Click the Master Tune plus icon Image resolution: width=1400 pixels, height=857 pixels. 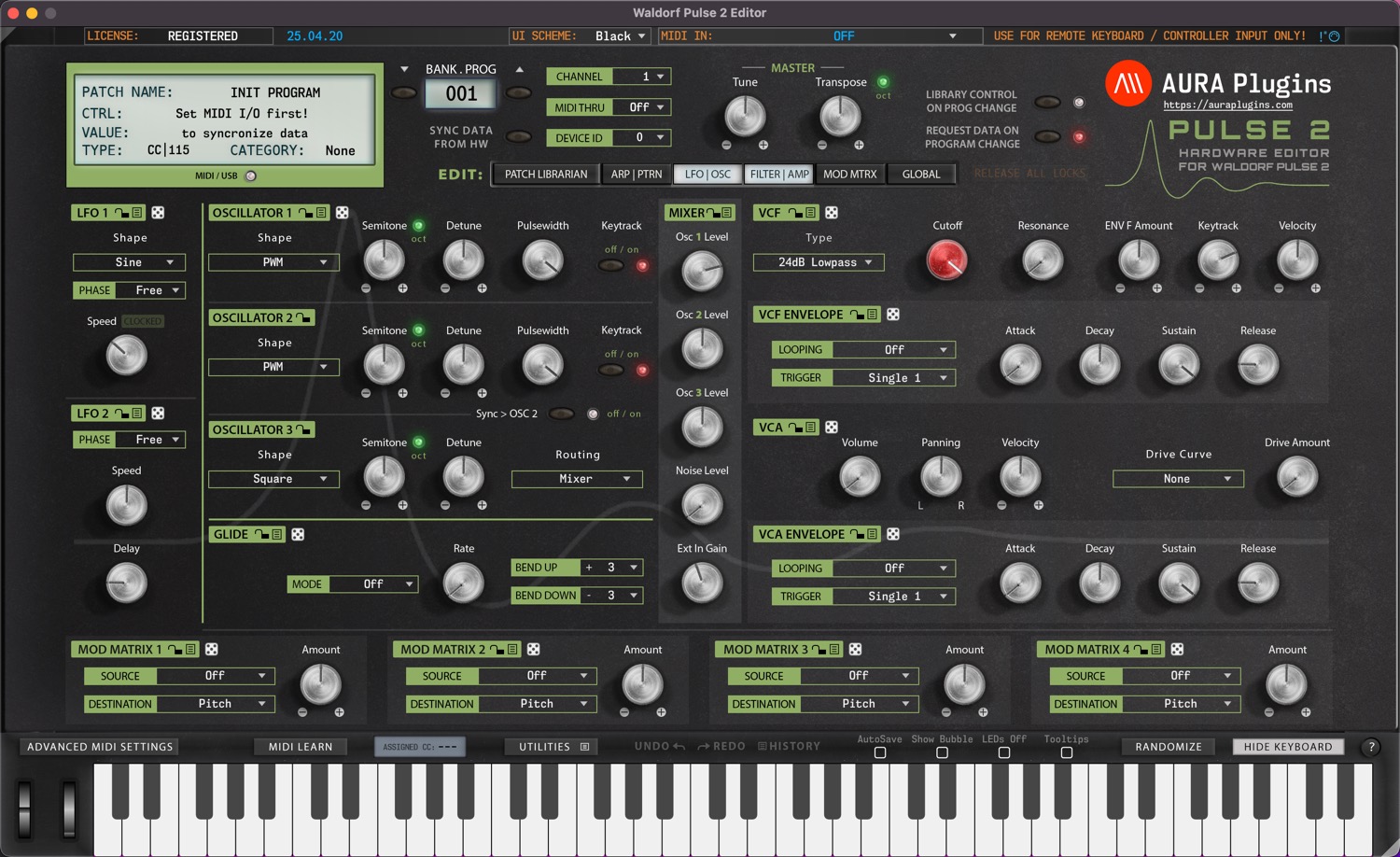point(763,145)
